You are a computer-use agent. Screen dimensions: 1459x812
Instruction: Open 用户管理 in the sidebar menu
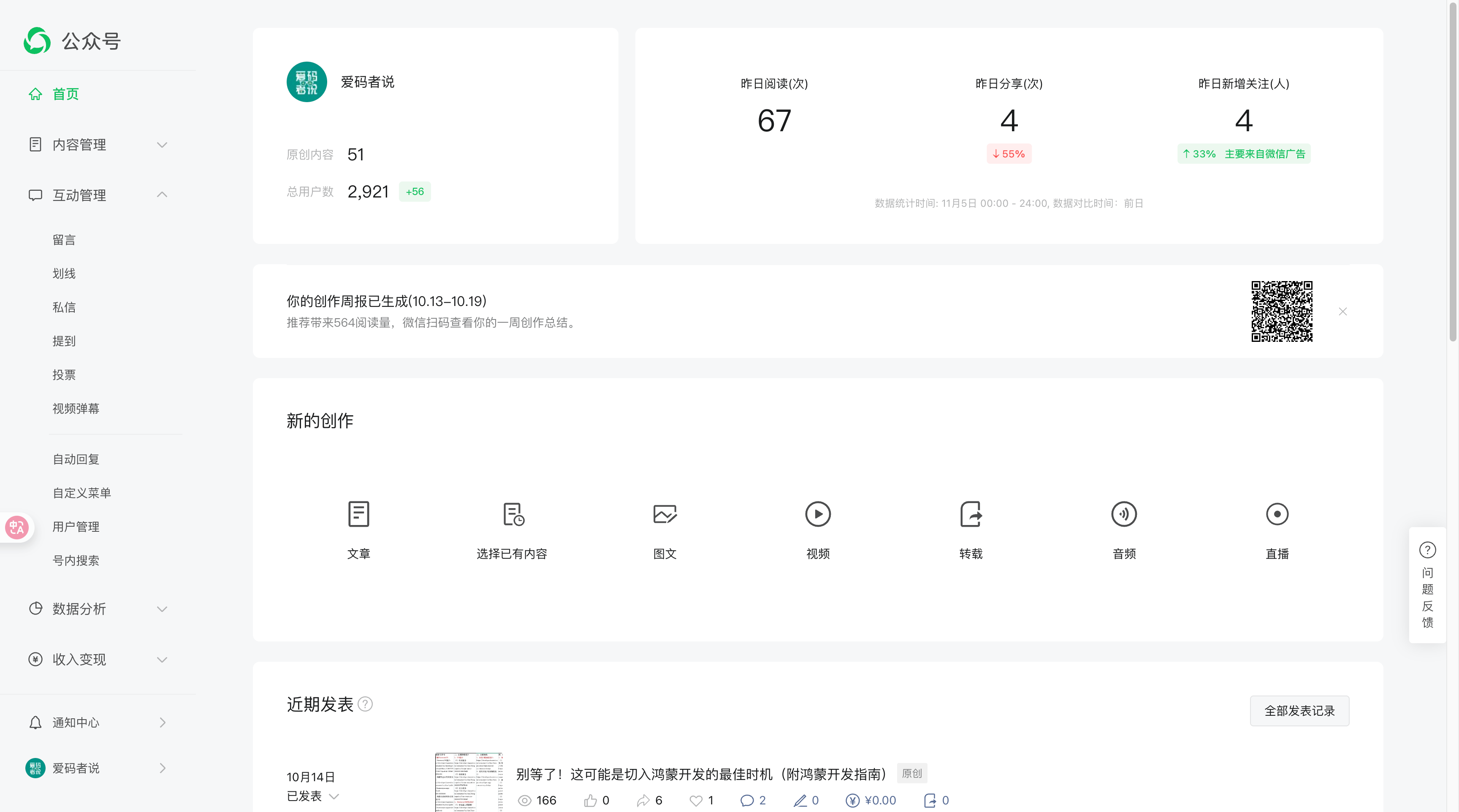click(76, 527)
